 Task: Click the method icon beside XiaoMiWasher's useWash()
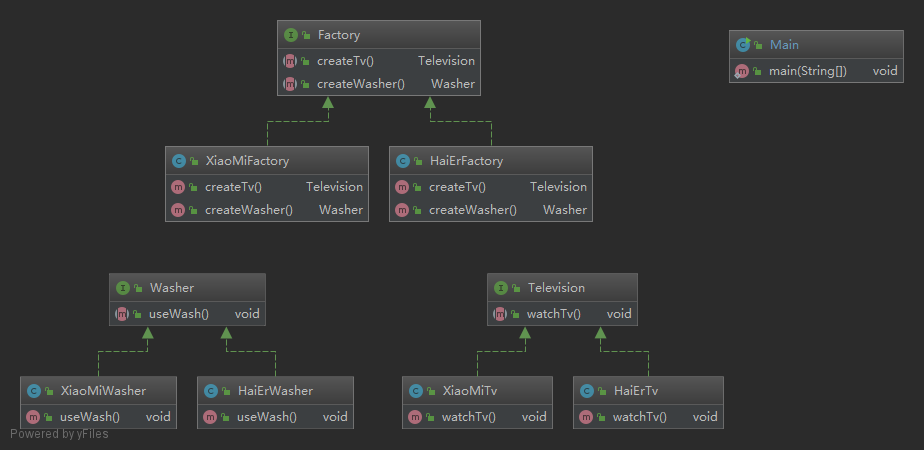point(33,416)
